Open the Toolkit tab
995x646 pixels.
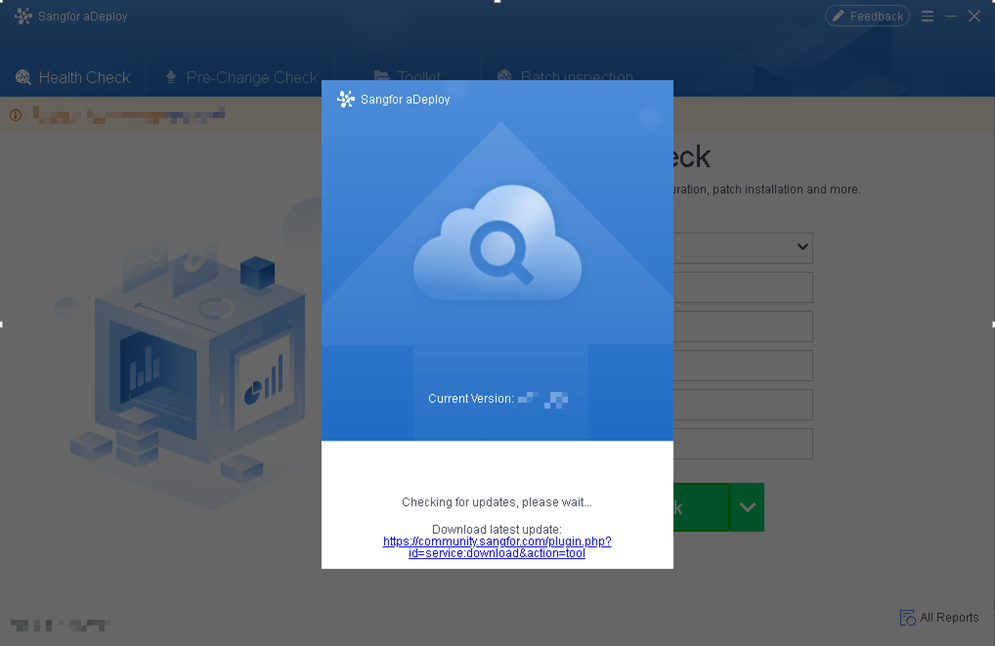click(x=407, y=75)
